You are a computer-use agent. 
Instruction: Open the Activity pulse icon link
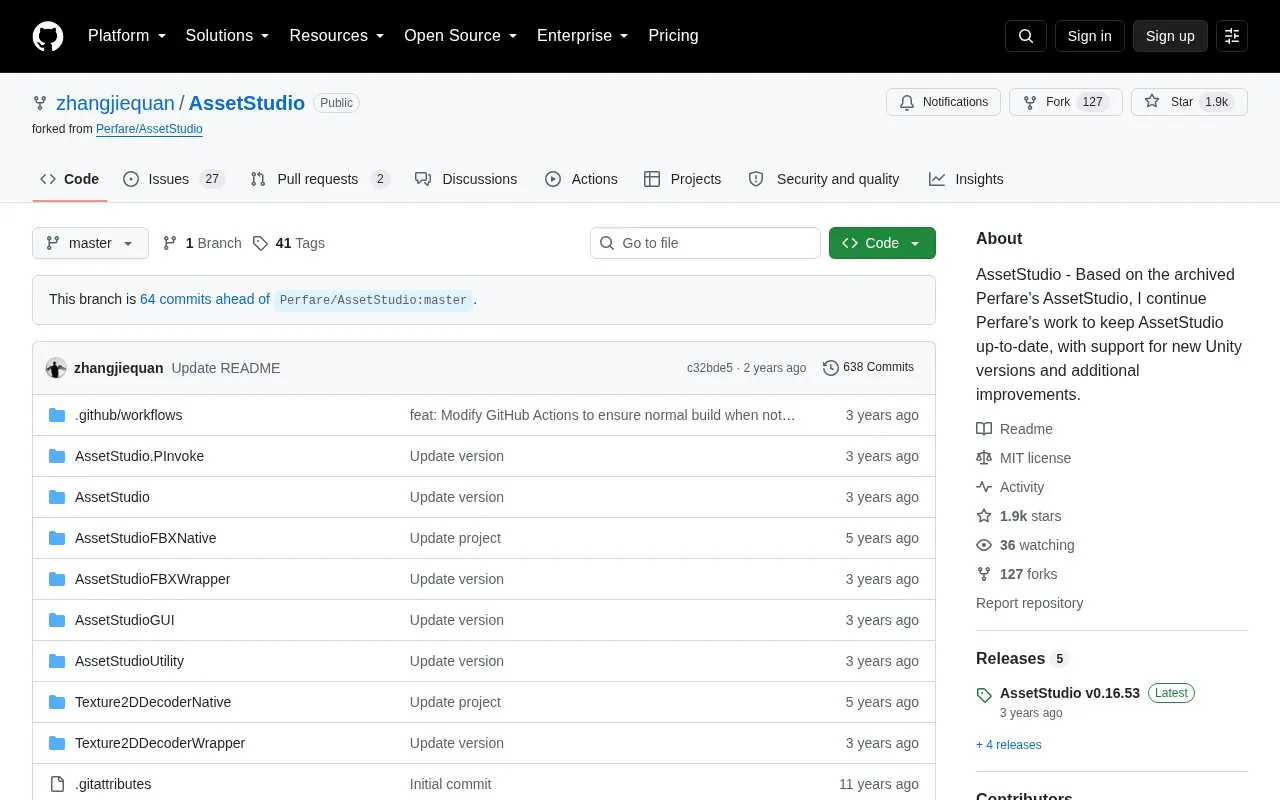pyautogui.click(x=984, y=487)
